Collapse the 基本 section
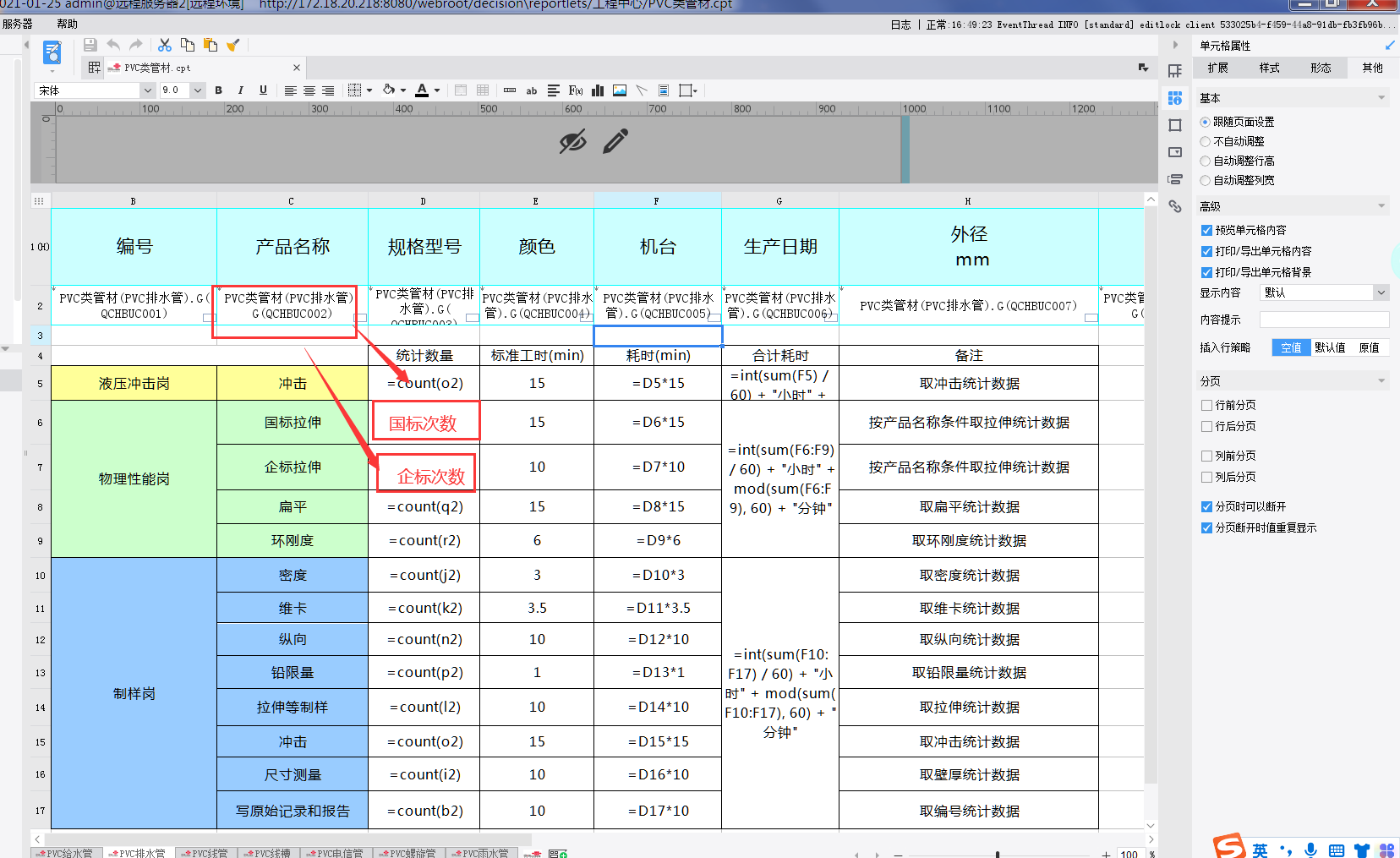The image size is (1400, 858). (1381, 98)
